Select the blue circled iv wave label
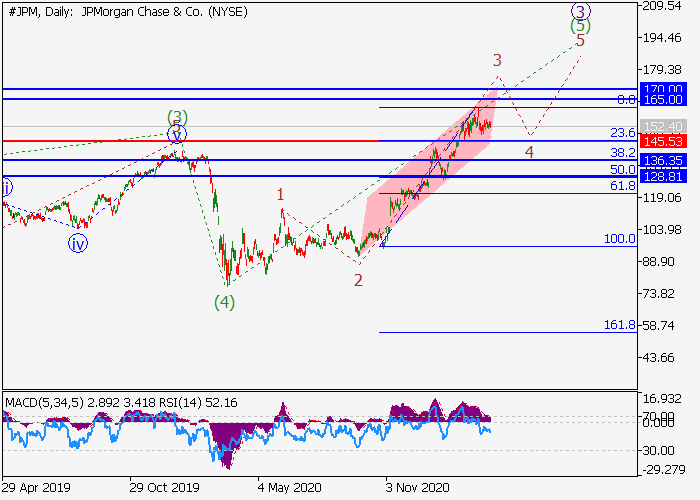Screen dimensions: 700x500 pyautogui.click(x=78, y=244)
